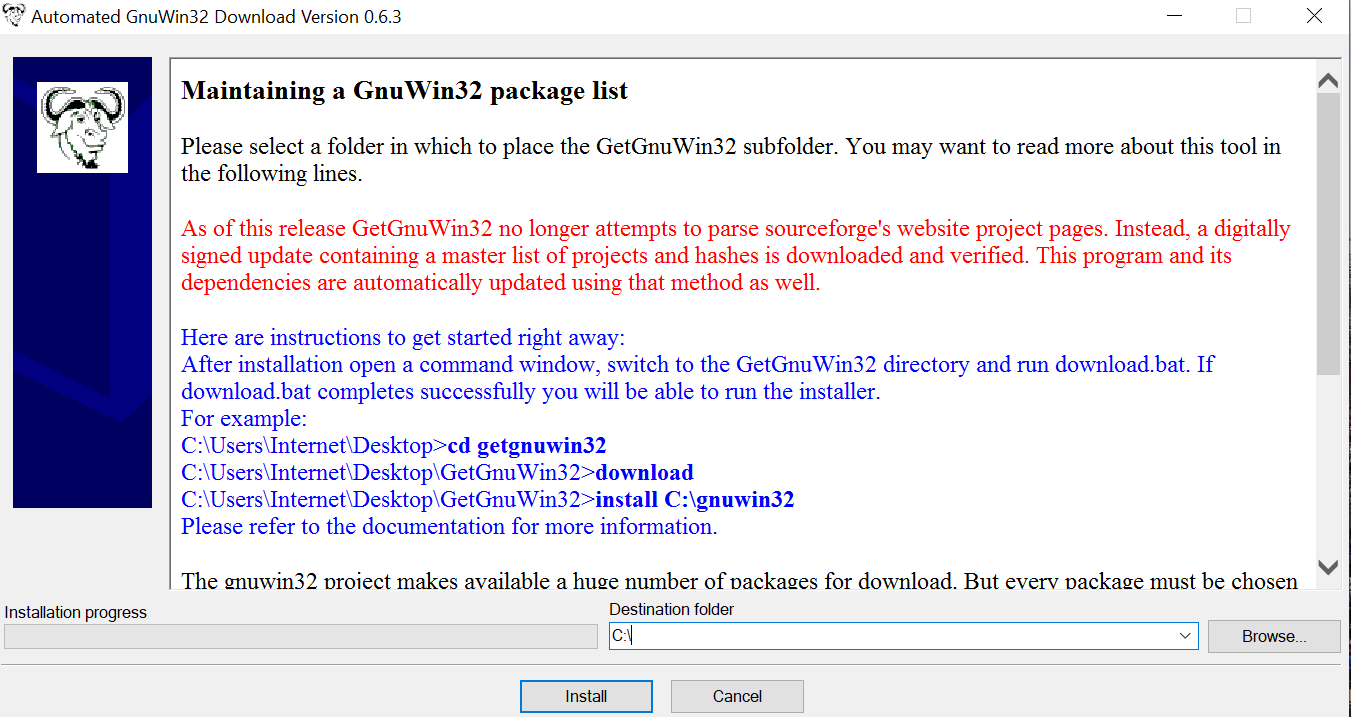The image size is (1351, 717).
Task: Open the Browse... folder dialog
Action: 1273,636
